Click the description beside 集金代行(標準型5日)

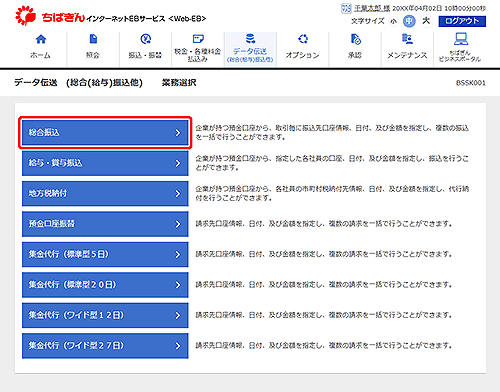324,254
